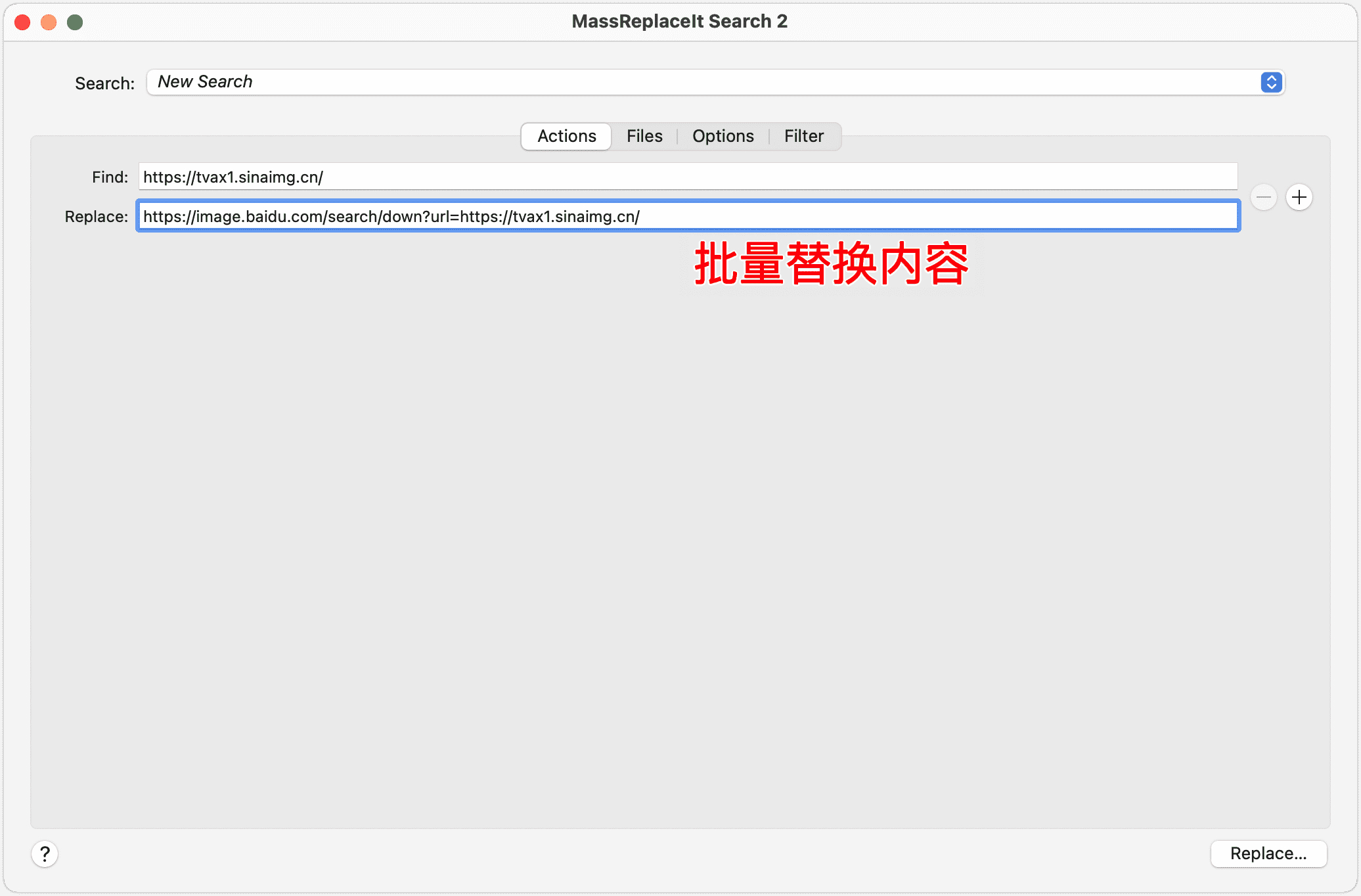
Task: Open help with the question mark button
Action: [45, 853]
